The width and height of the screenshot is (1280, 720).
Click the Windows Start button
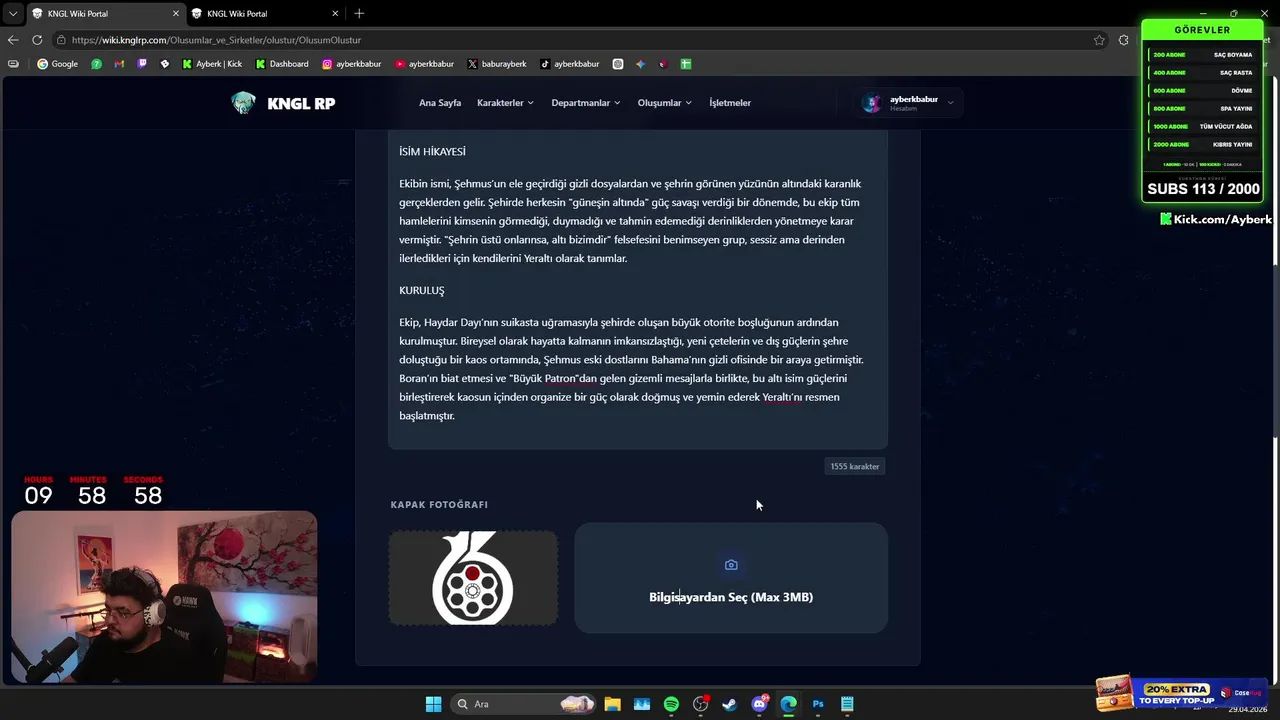[433, 704]
